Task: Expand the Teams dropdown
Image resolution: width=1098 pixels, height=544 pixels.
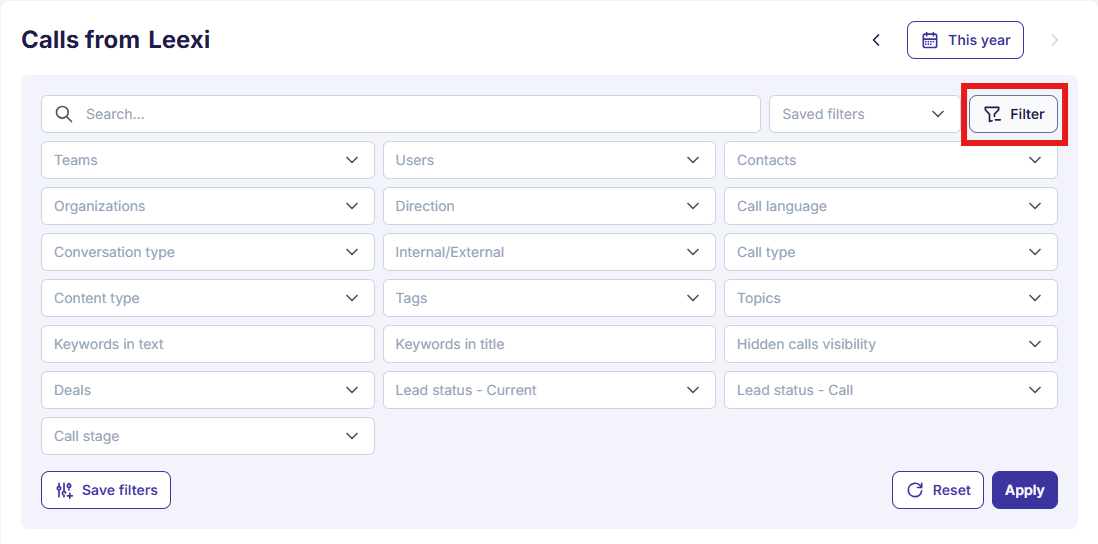Action: click(x=208, y=160)
